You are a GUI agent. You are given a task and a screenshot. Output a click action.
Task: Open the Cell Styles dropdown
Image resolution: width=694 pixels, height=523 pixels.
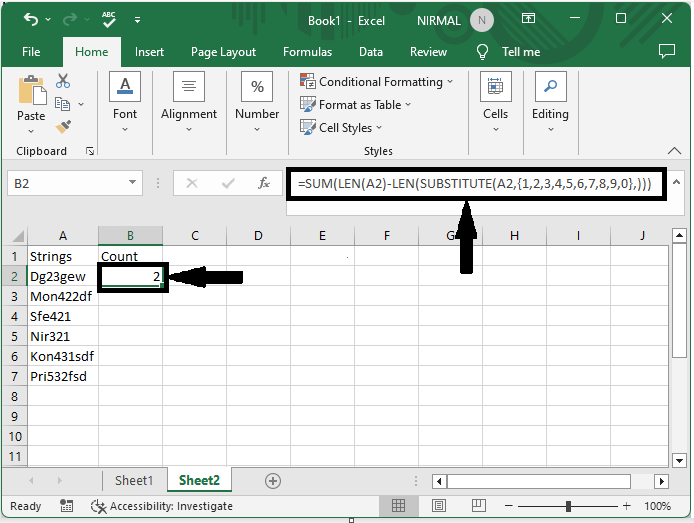[341, 127]
